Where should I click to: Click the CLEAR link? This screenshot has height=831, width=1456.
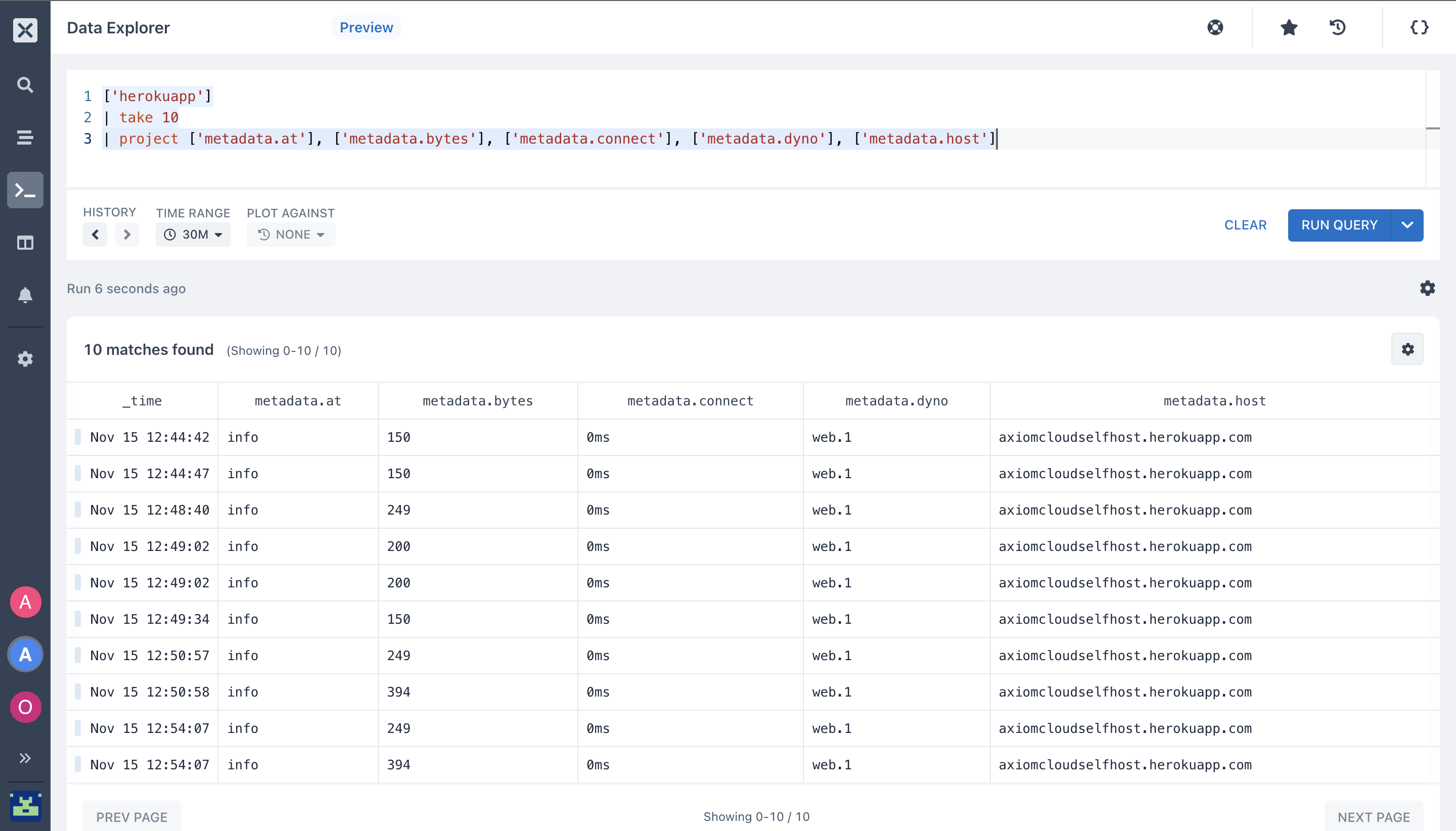(x=1245, y=225)
